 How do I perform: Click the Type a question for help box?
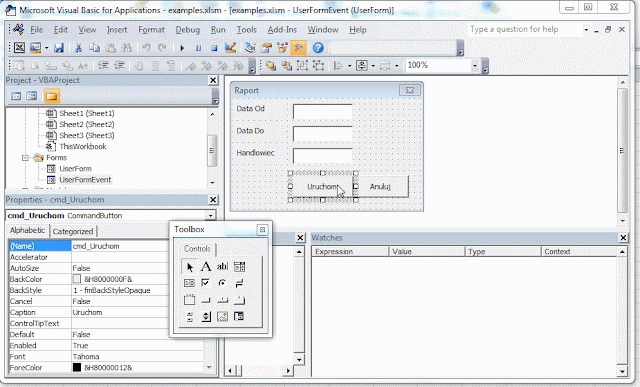[524, 29]
